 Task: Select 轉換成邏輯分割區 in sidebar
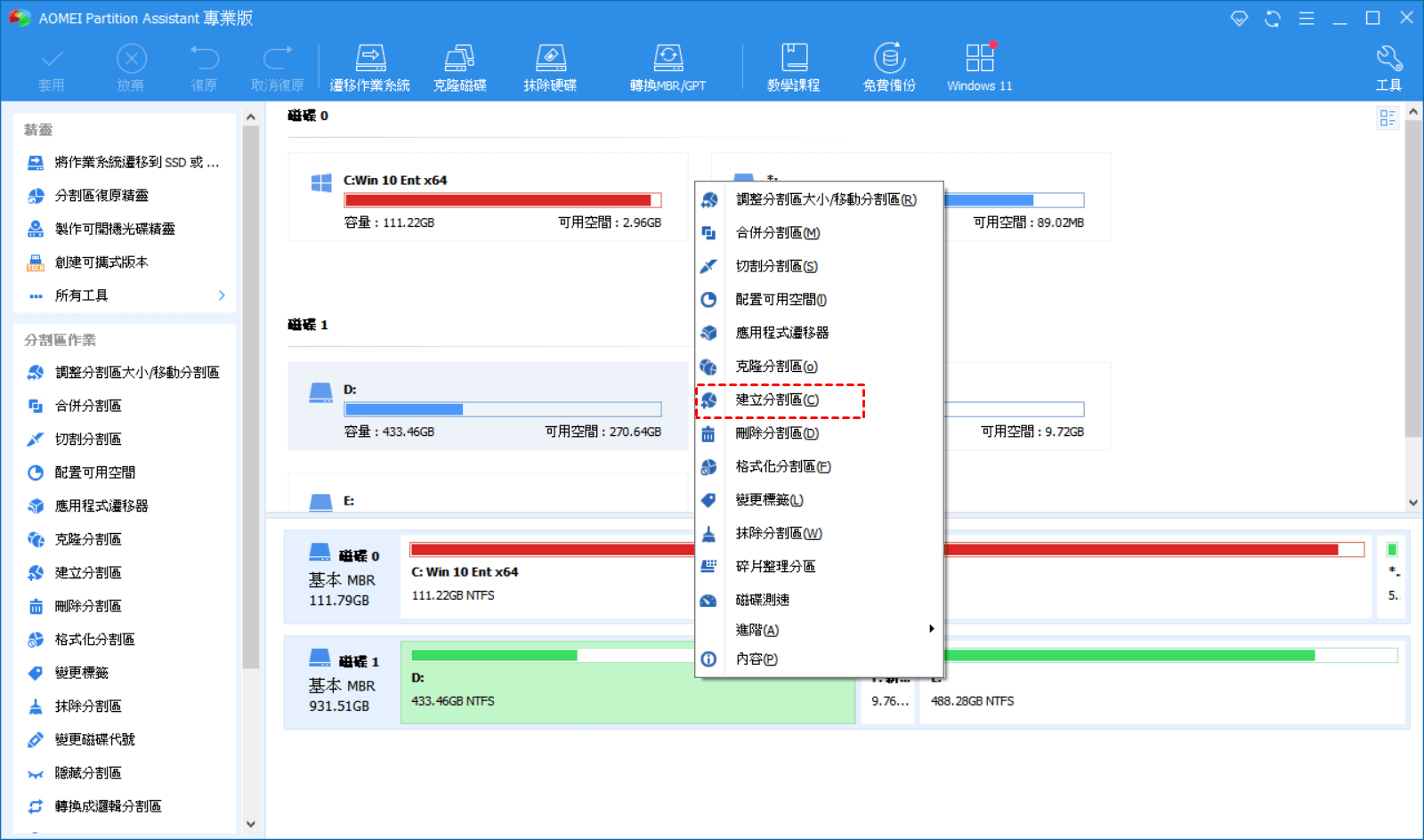point(94,806)
